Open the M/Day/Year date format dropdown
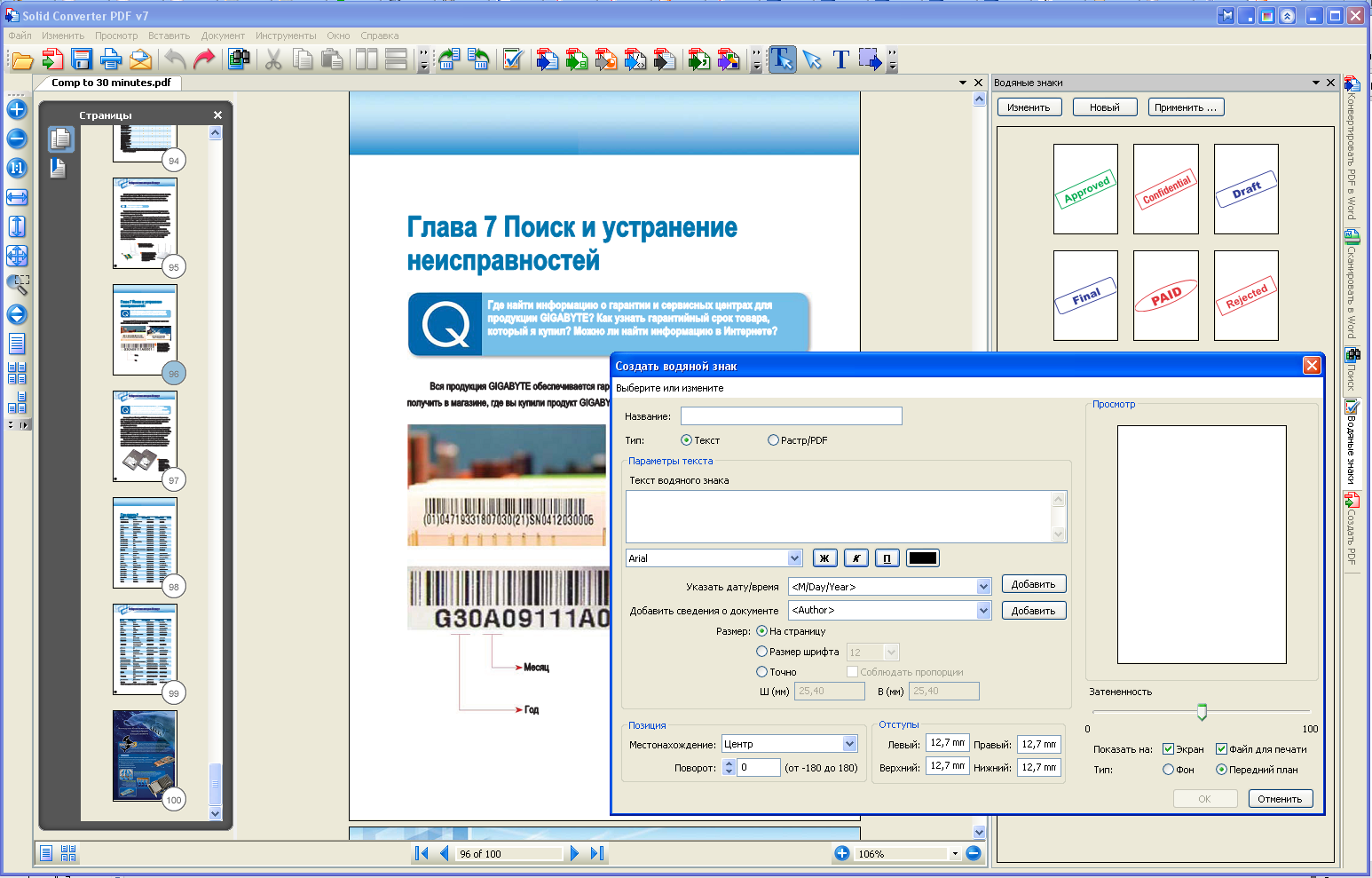This screenshot has width=1372, height=878. (983, 587)
